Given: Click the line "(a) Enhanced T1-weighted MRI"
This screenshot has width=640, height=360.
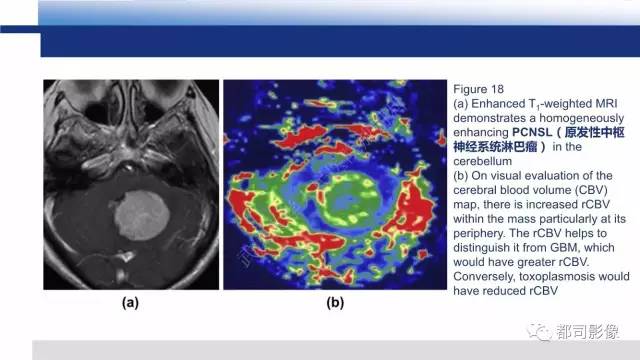Looking at the screenshot, I should pos(535,104).
